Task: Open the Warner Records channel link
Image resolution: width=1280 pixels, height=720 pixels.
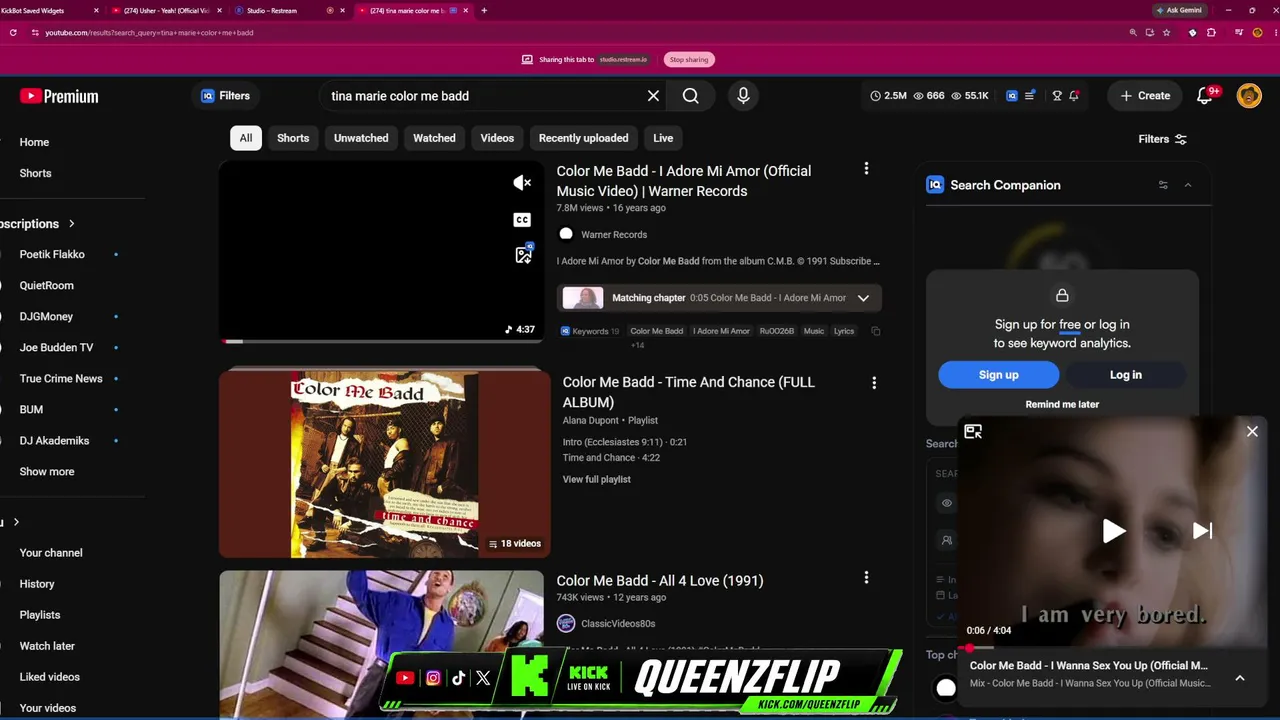Action: coord(614,235)
